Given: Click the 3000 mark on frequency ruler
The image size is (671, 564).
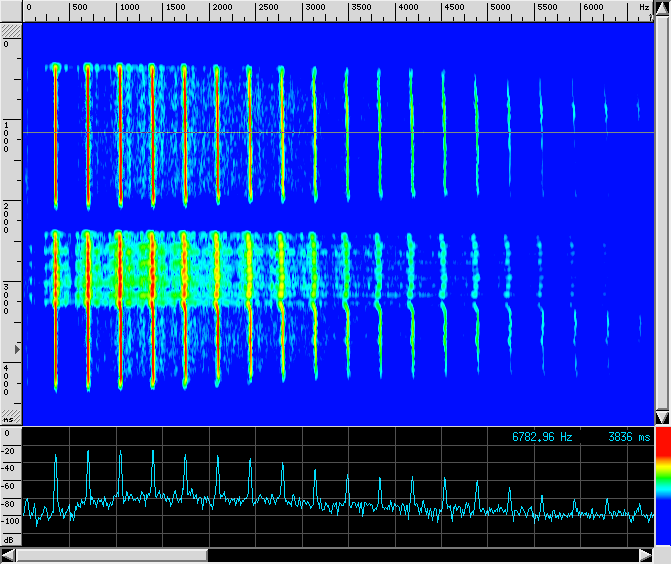Looking at the screenshot, I should (x=314, y=8).
